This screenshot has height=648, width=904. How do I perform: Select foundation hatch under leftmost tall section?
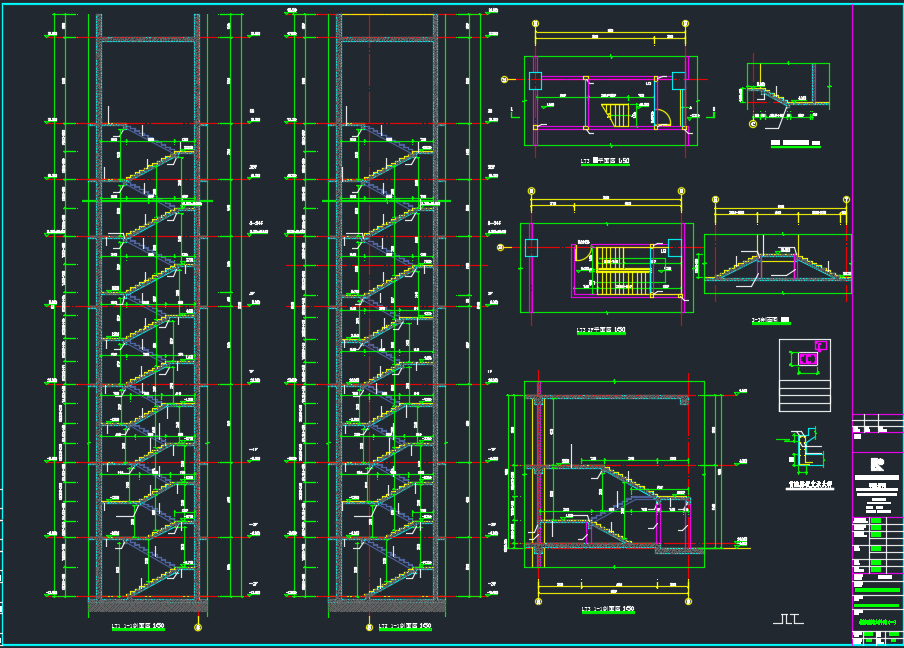point(148,605)
